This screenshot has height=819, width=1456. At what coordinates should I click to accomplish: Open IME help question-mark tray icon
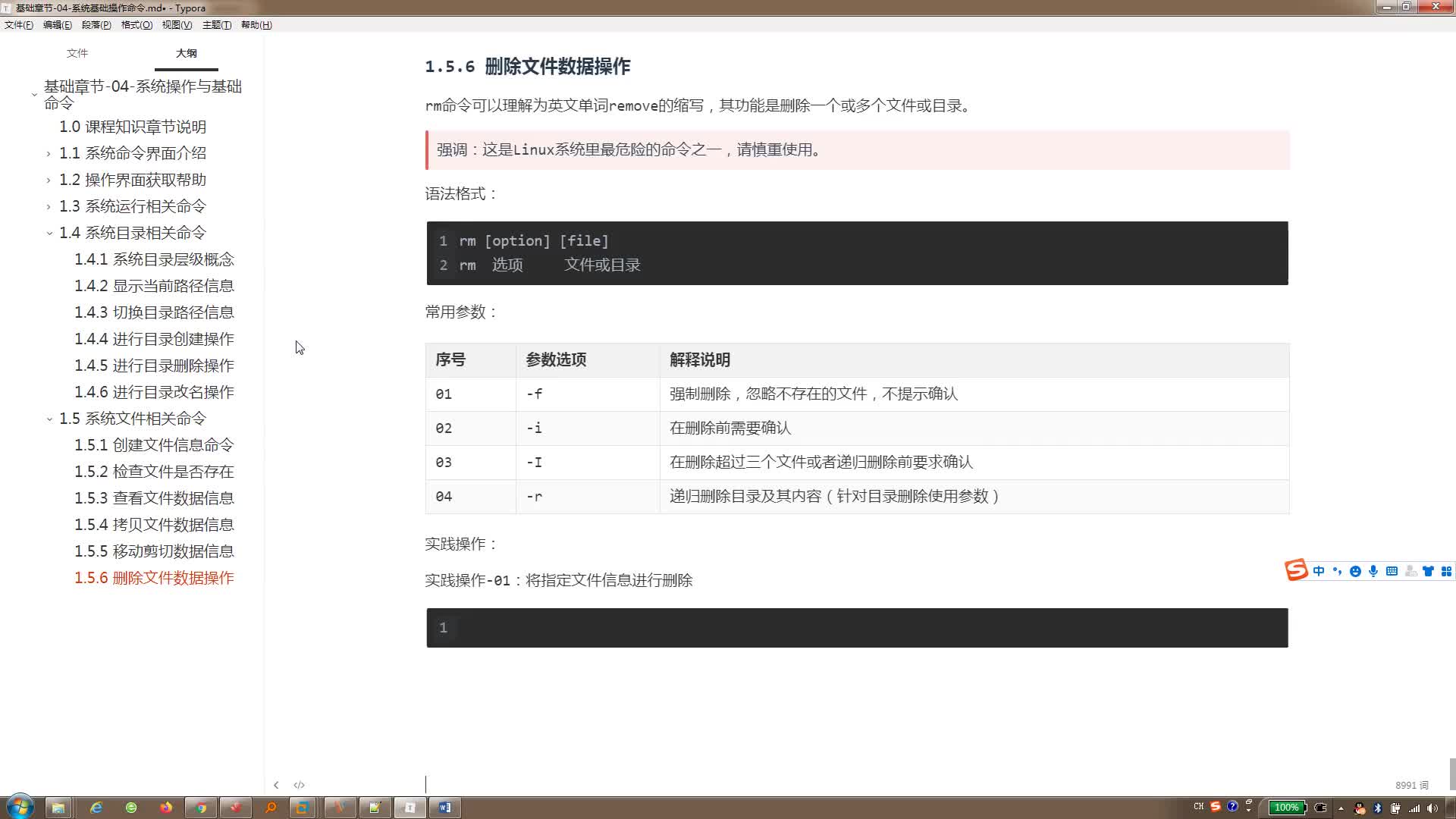pyautogui.click(x=1233, y=806)
